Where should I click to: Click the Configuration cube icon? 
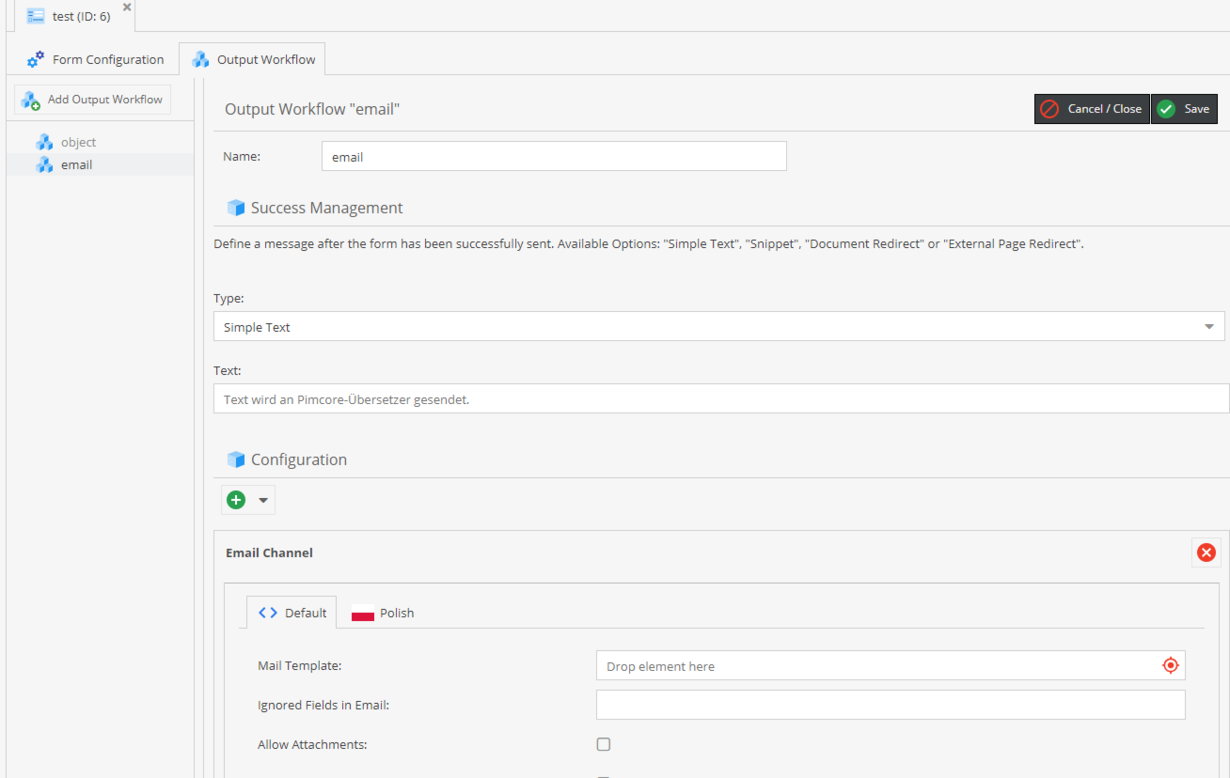[x=236, y=460]
